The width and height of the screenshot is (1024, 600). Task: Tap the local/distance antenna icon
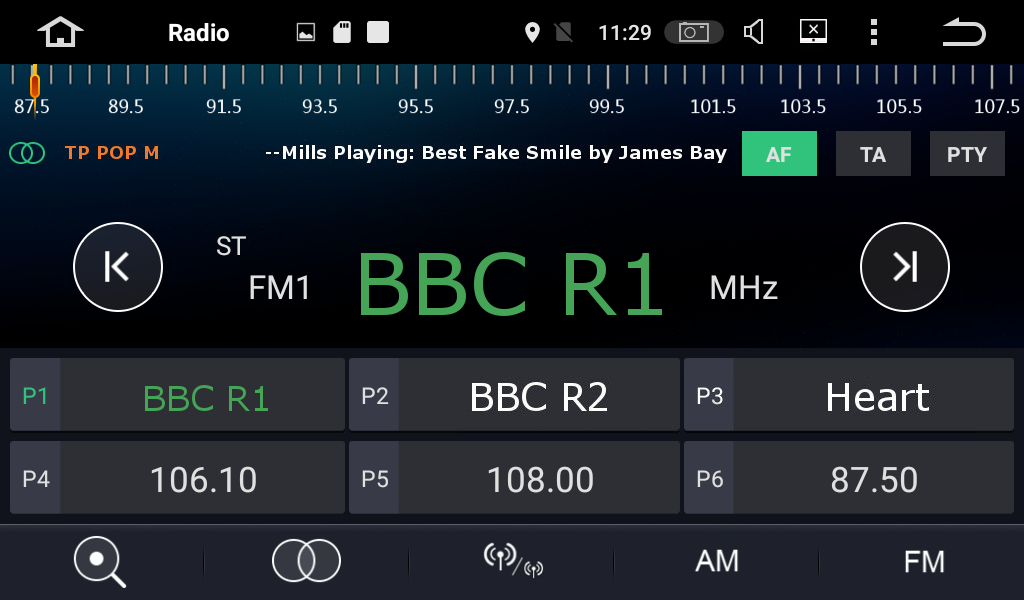512,561
